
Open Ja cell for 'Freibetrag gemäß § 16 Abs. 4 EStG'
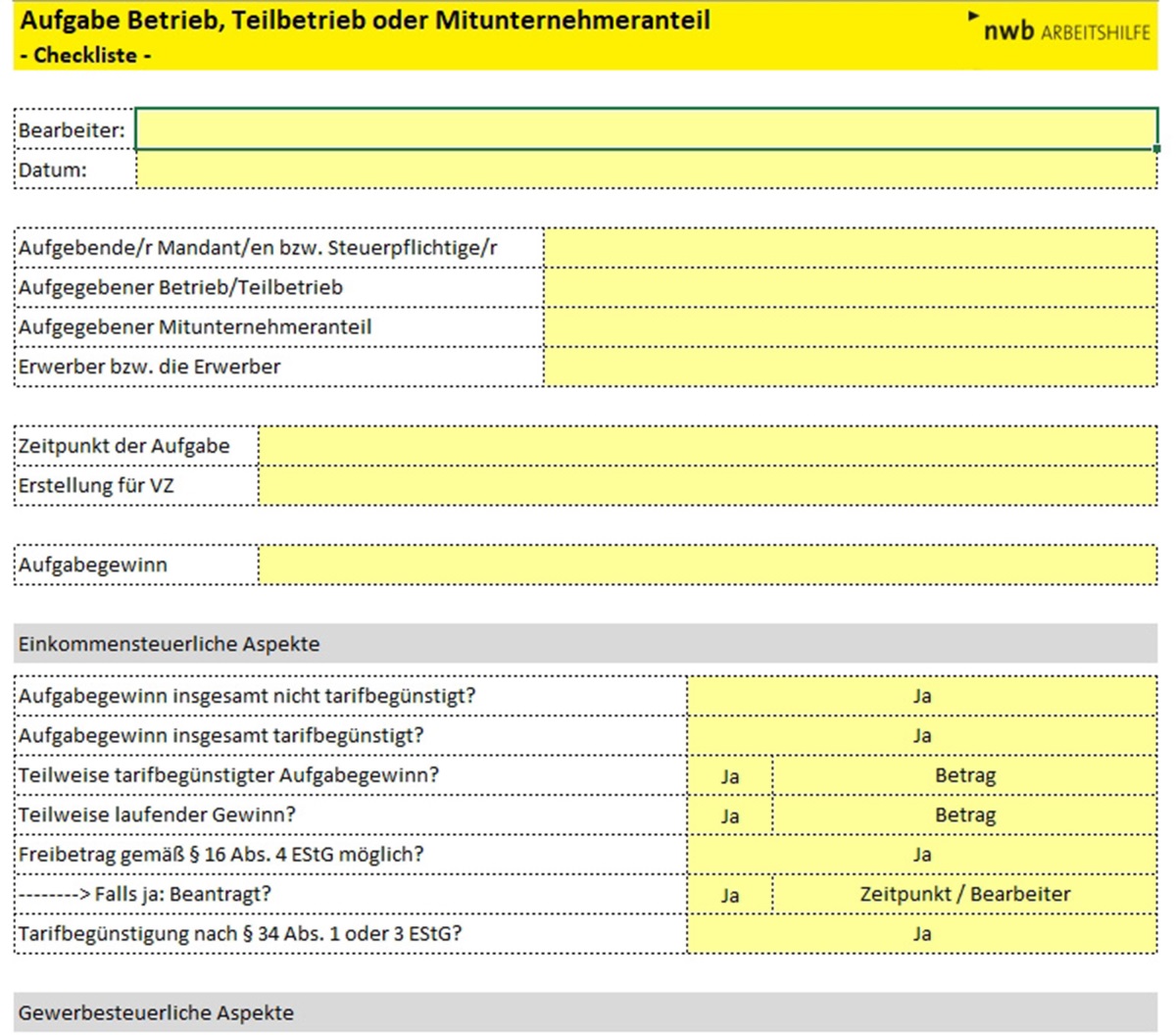(921, 855)
